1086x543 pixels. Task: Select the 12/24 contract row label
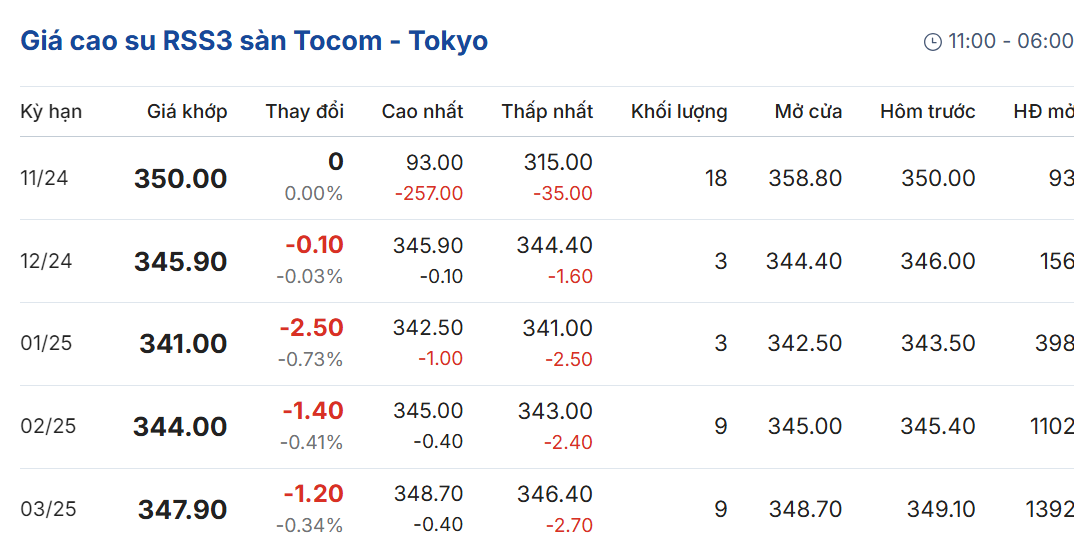[x=45, y=261]
